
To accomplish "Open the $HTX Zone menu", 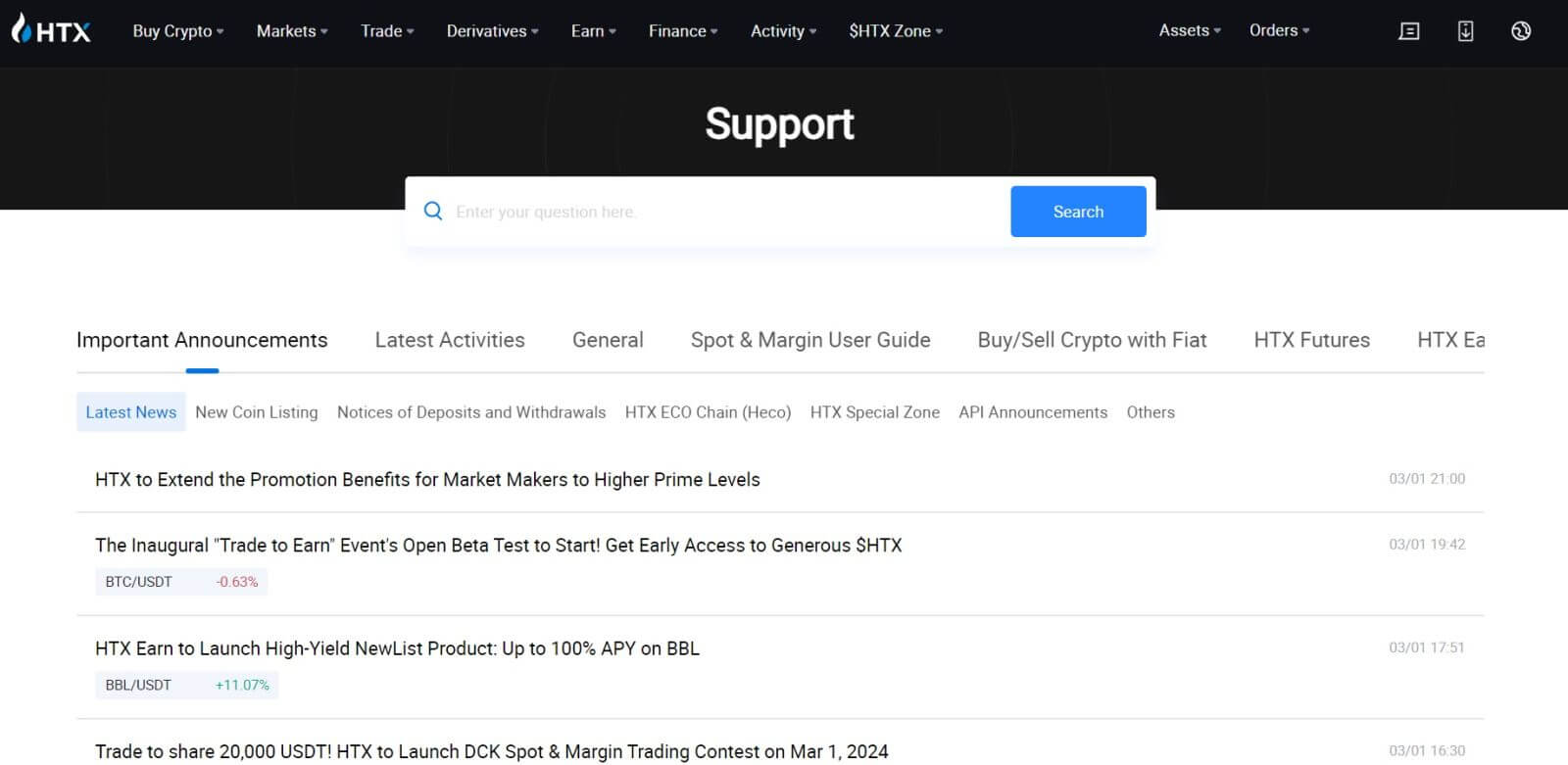I will coord(896,31).
